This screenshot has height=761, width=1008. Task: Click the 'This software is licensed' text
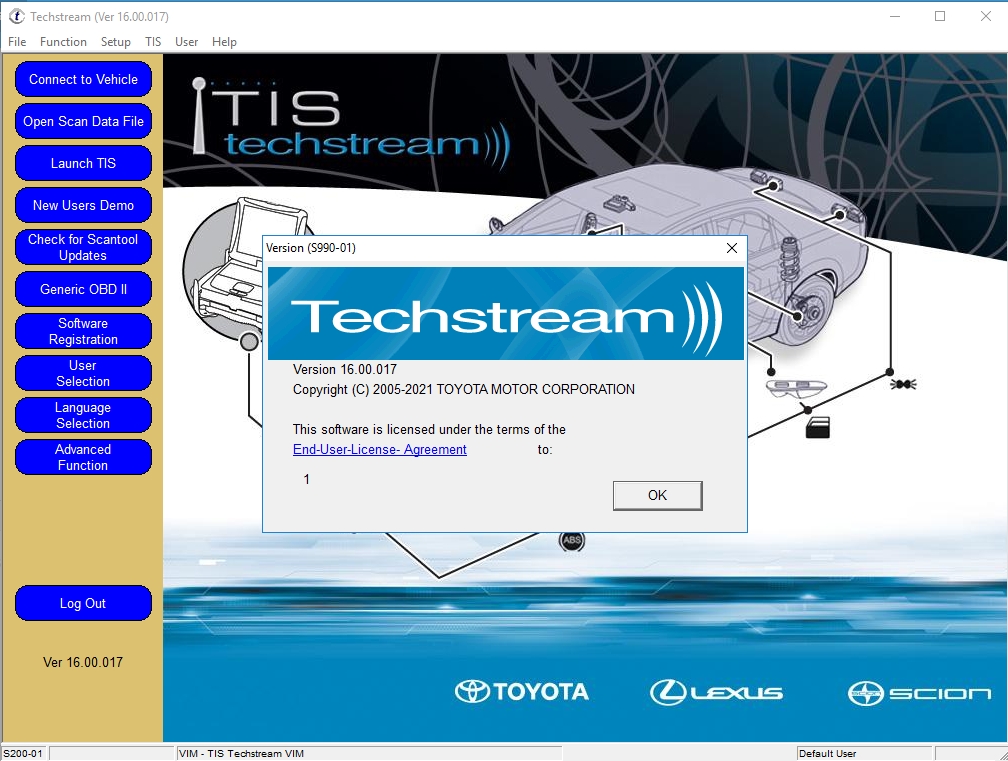(x=429, y=429)
